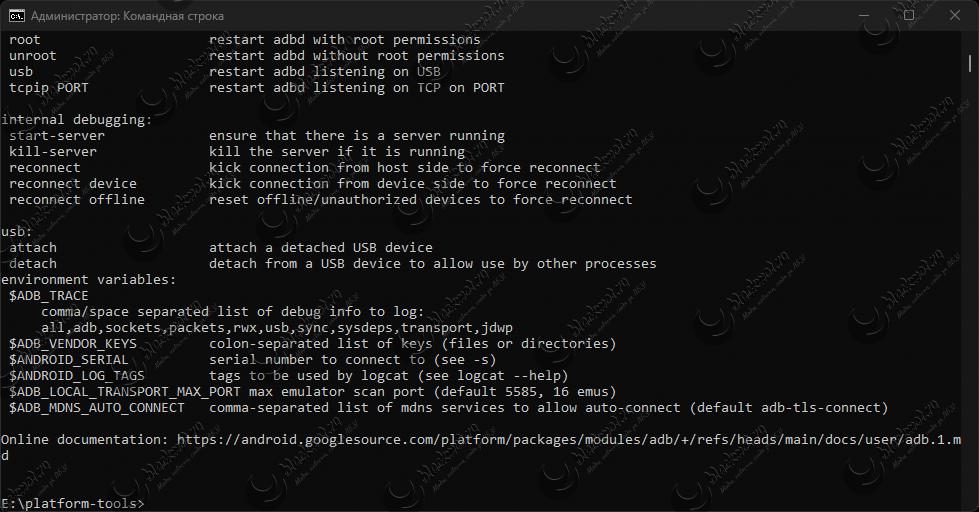Click the online documentation googlesource URL

pyautogui.click(x=569, y=440)
